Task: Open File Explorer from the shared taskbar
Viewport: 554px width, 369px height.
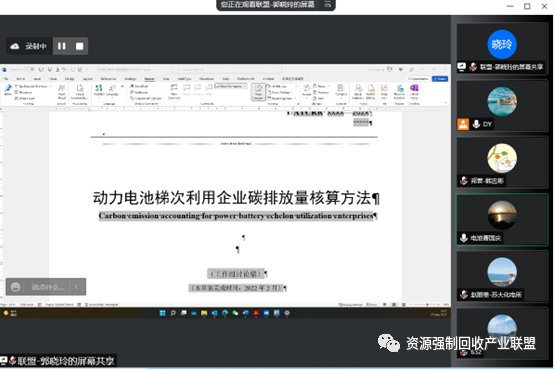Action: click(204, 313)
